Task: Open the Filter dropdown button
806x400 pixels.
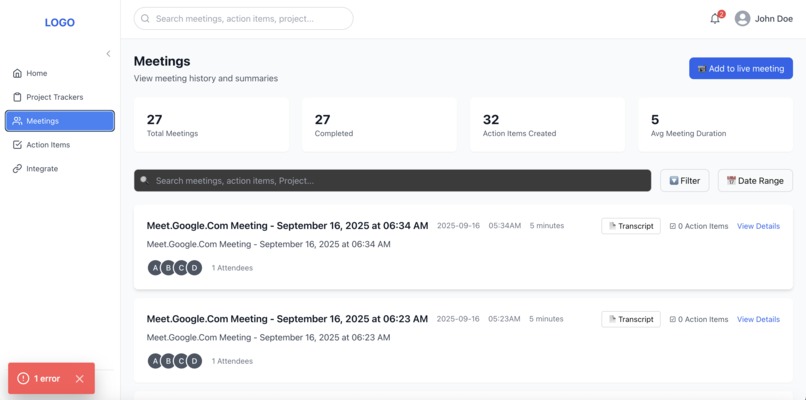Action: 685,180
